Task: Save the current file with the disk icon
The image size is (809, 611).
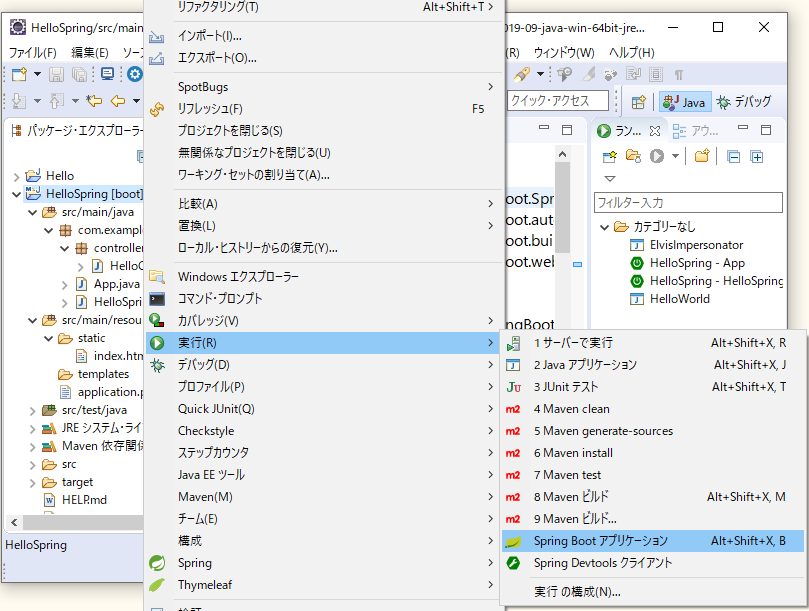Action: [x=57, y=74]
